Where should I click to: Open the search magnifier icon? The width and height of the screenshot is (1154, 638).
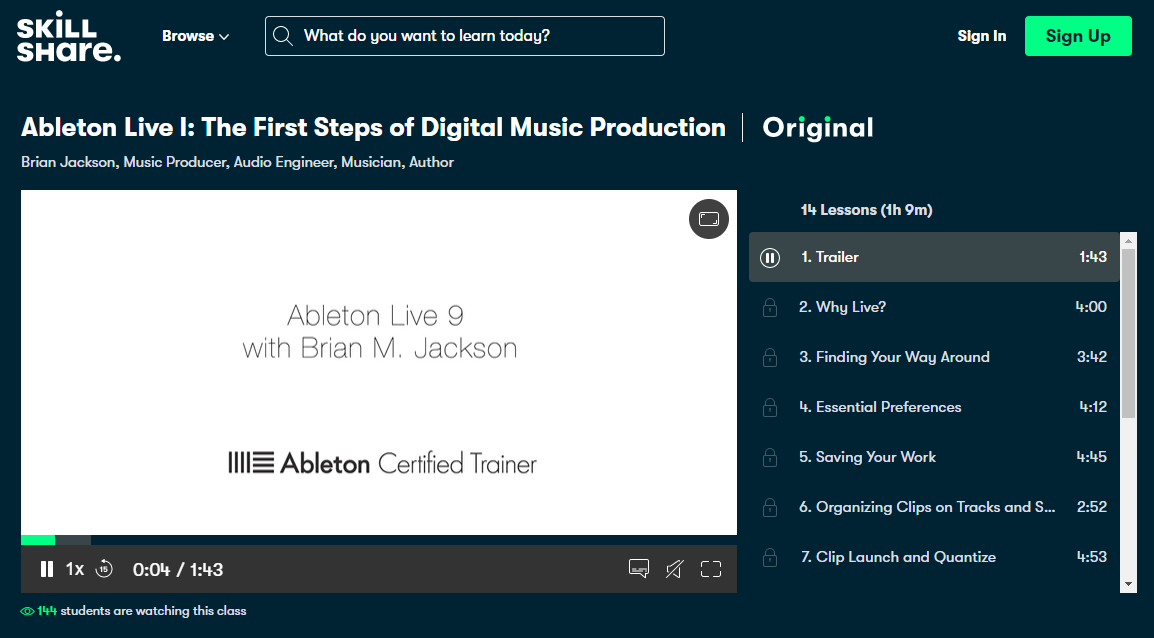coord(284,35)
